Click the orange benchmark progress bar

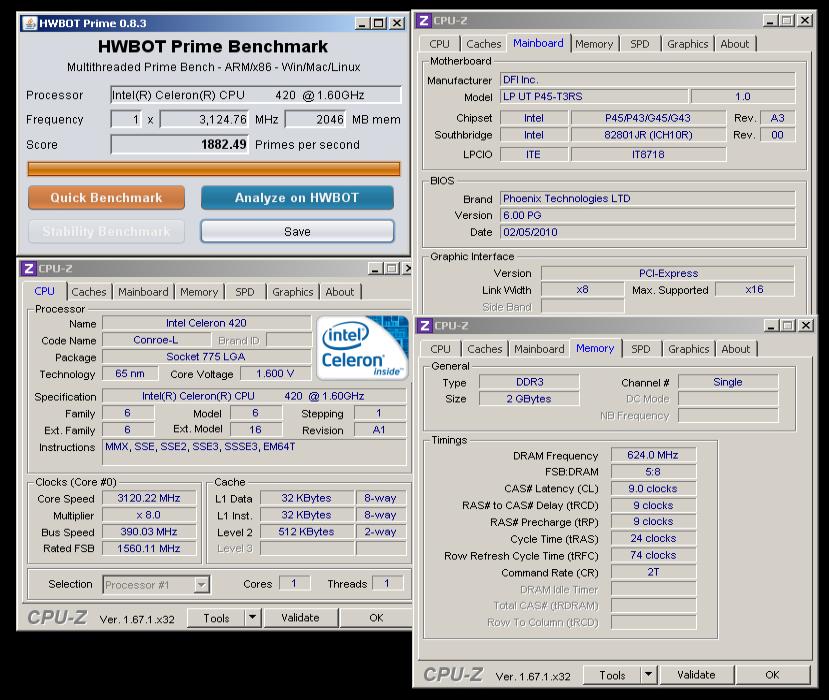pos(214,169)
